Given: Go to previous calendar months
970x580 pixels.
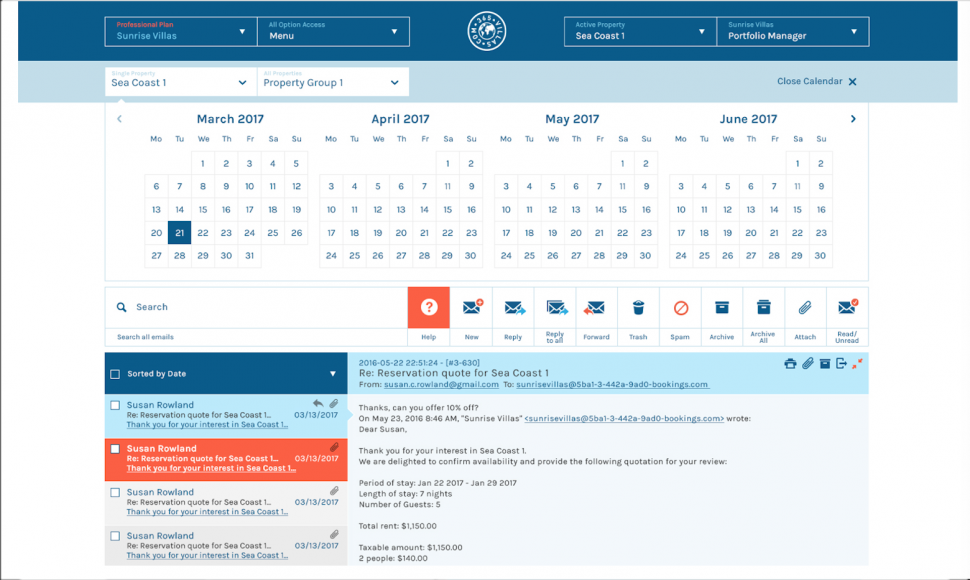Looking at the screenshot, I should 119,119.
